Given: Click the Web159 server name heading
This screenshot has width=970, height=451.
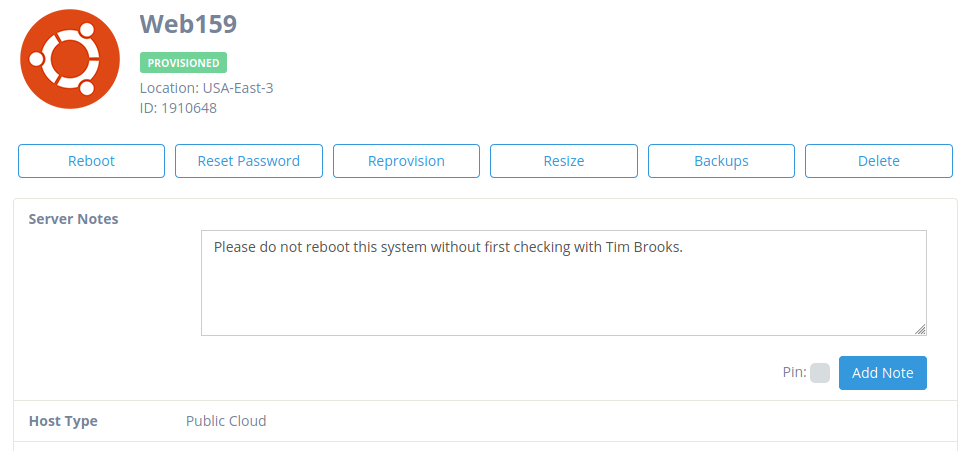Looking at the screenshot, I should click(189, 24).
